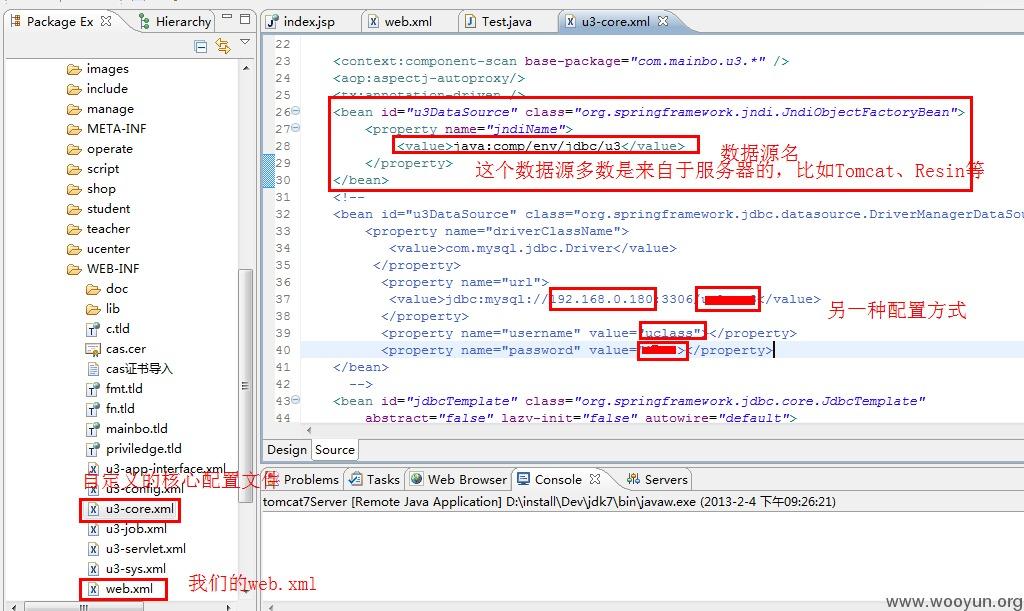Toggle Link with Editor arrows icon
Viewport: 1024px width, 611px height.
pyautogui.click(x=223, y=46)
